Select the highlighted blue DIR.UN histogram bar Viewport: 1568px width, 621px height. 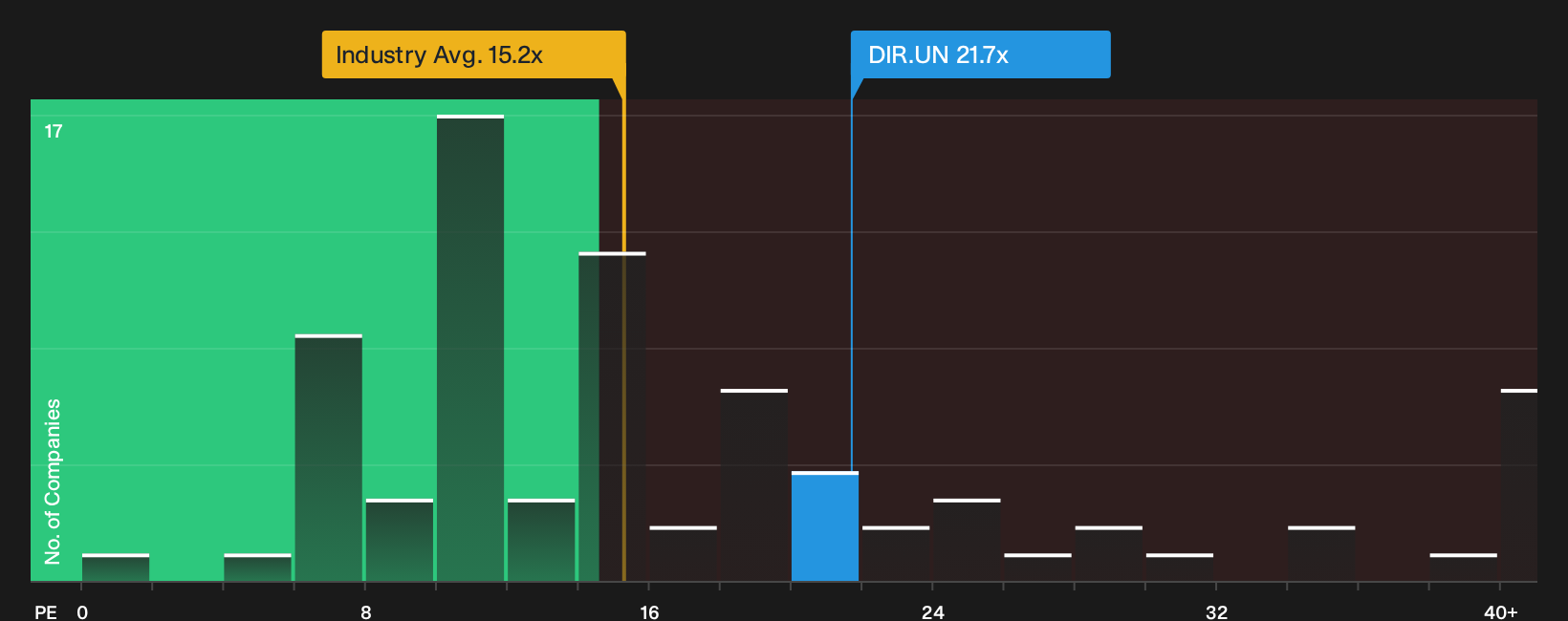coord(825,526)
